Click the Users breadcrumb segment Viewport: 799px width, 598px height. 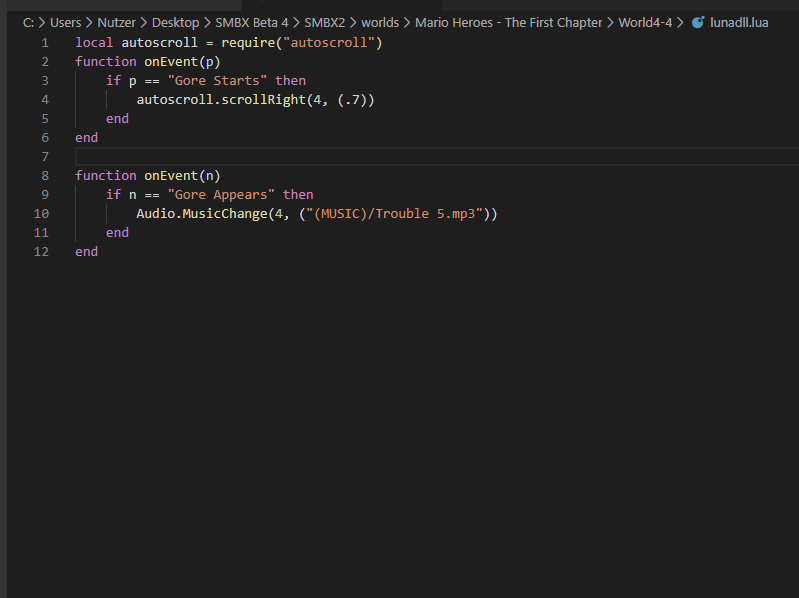(x=65, y=22)
